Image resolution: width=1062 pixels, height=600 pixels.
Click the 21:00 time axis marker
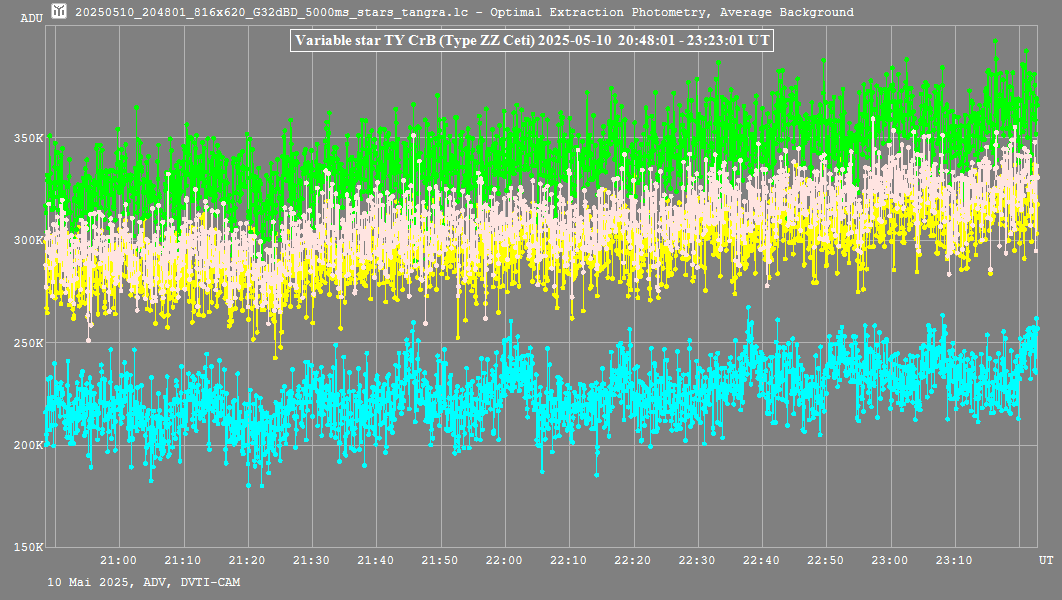point(119,560)
